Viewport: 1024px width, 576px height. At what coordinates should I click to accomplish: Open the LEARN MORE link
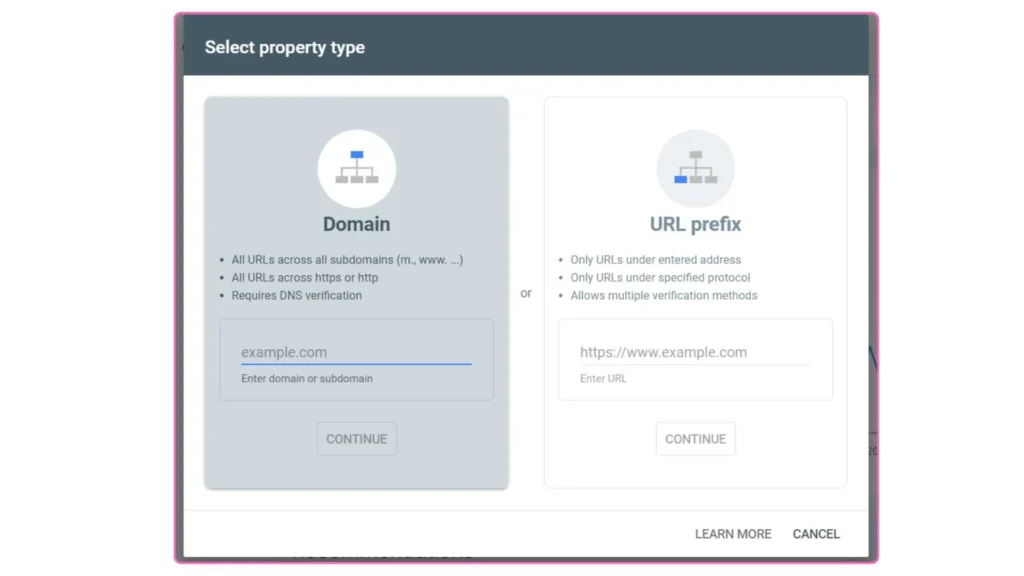732,534
